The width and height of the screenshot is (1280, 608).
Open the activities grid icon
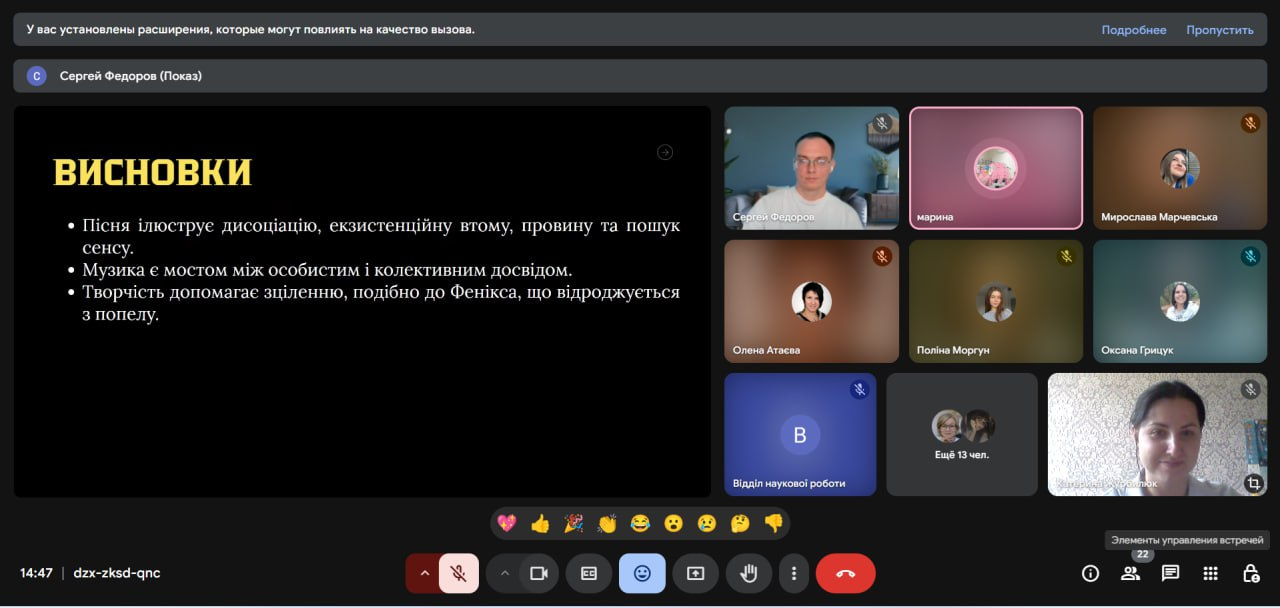pyautogui.click(x=1210, y=573)
